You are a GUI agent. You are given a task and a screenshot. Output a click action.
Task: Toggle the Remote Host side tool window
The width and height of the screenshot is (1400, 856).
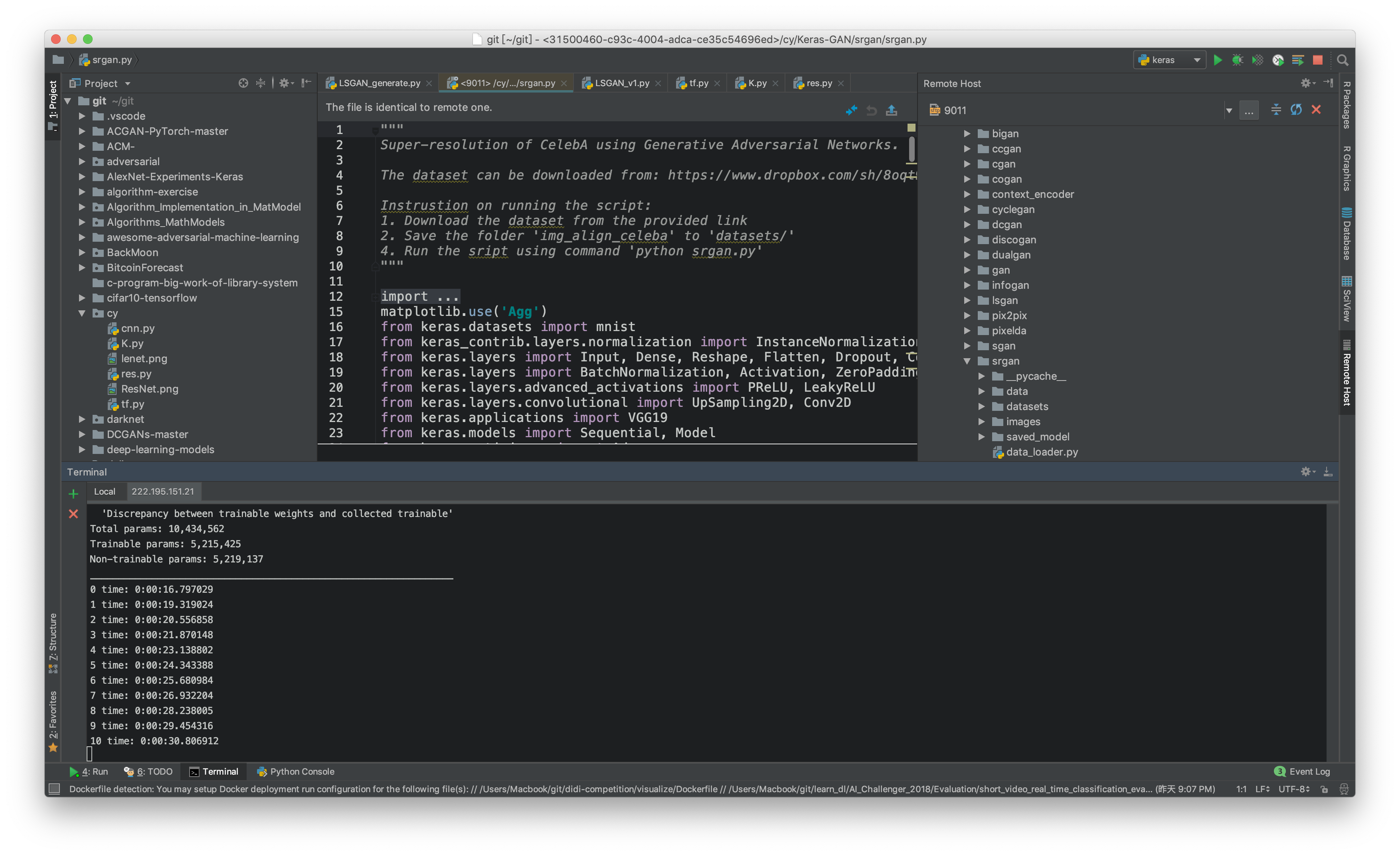click(x=1347, y=375)
